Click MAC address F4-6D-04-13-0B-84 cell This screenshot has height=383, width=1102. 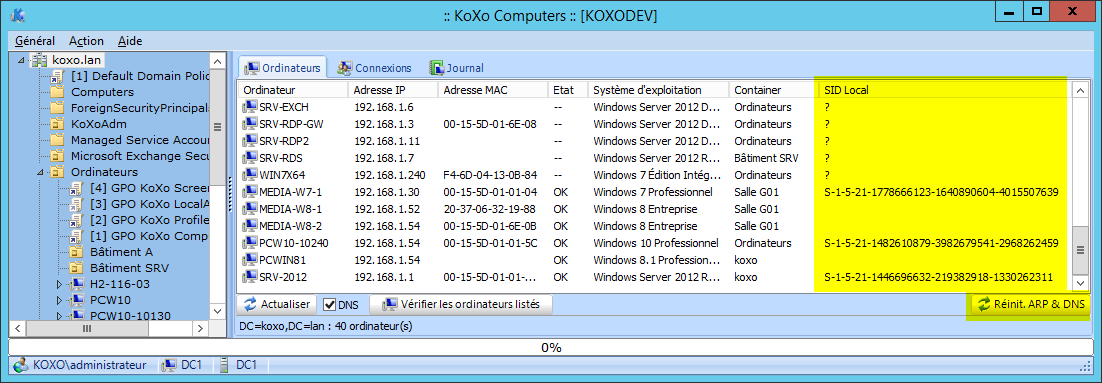coord(491,175)
